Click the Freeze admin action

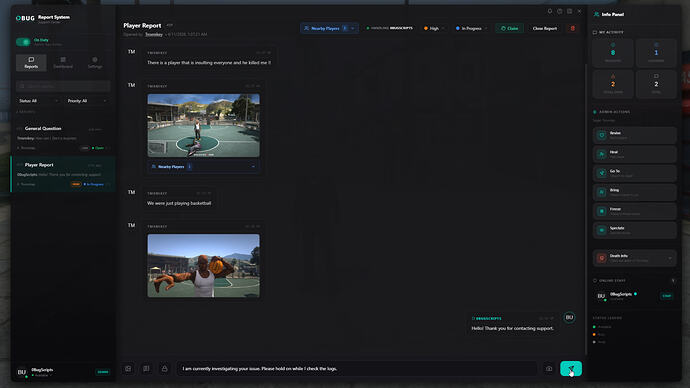tap(635, 211)
